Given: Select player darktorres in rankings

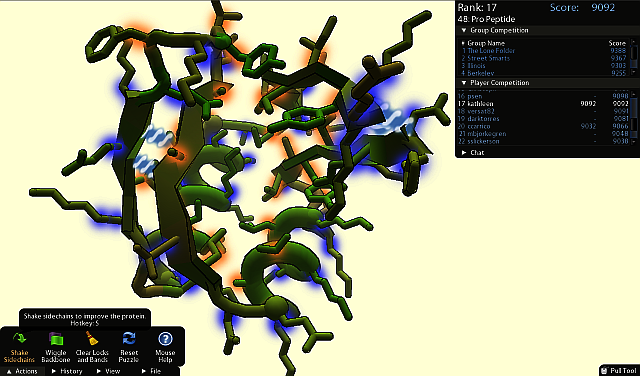Looking at the screenshot, I should [483, 119].
